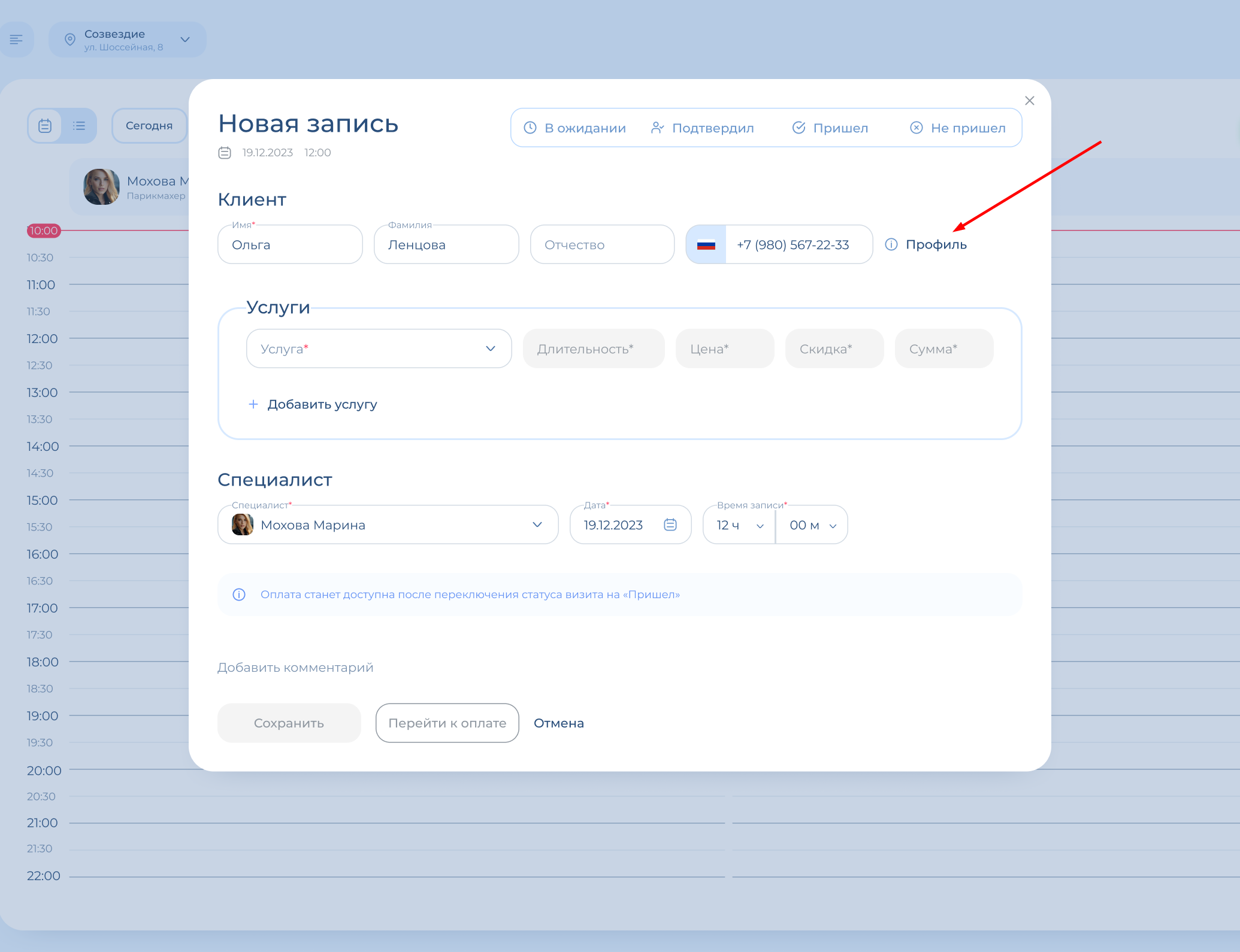This screenshot has width=1240, height=952.
Task: Open Специалист dropdown showing Мохова Марина
Action: point(388,524)
